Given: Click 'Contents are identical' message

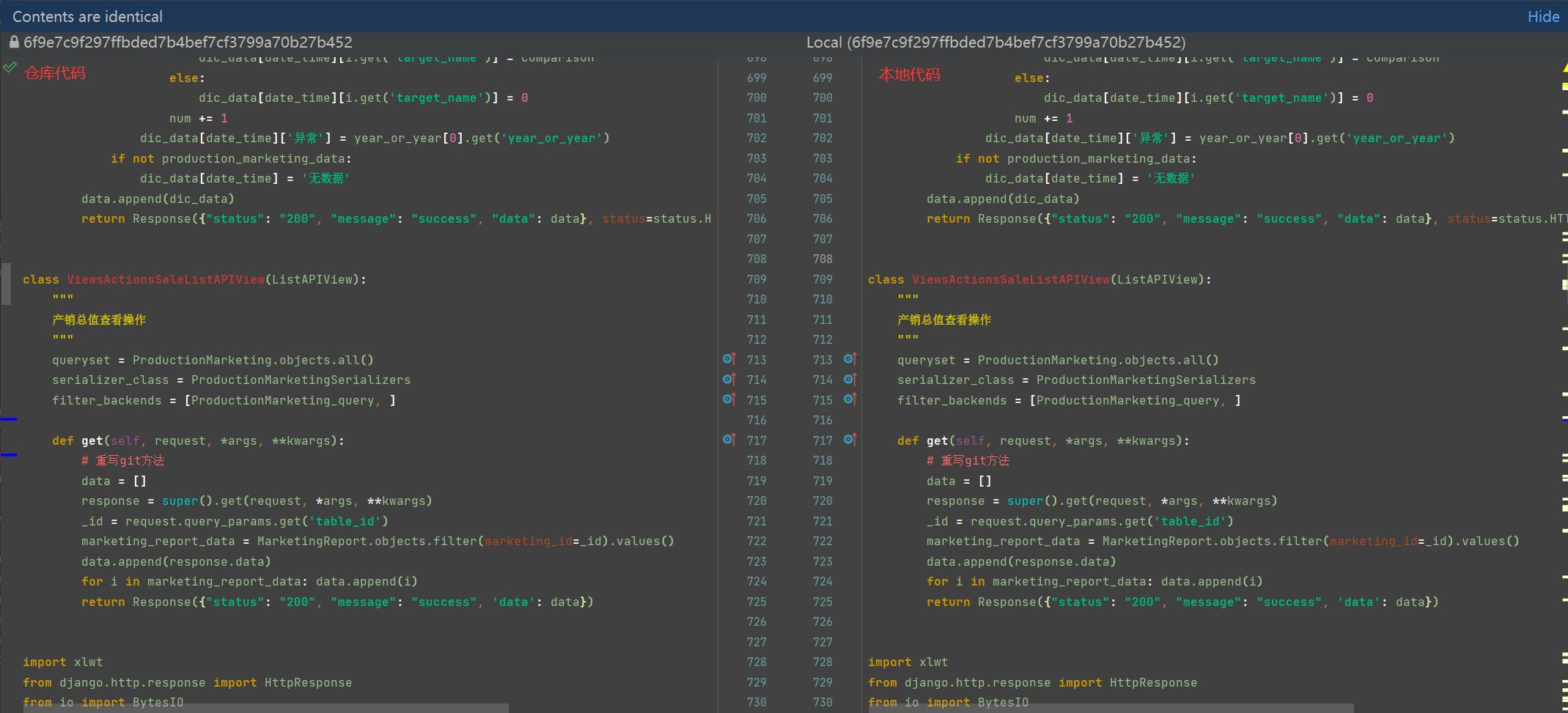Looking at the screenshot, I should tap(87, 16).
